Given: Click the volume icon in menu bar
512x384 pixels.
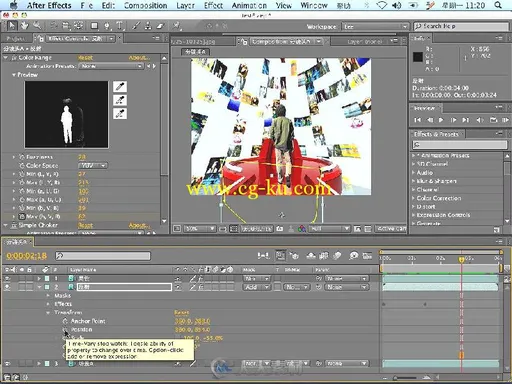Looking at the screenshot, I should (397, 5).
